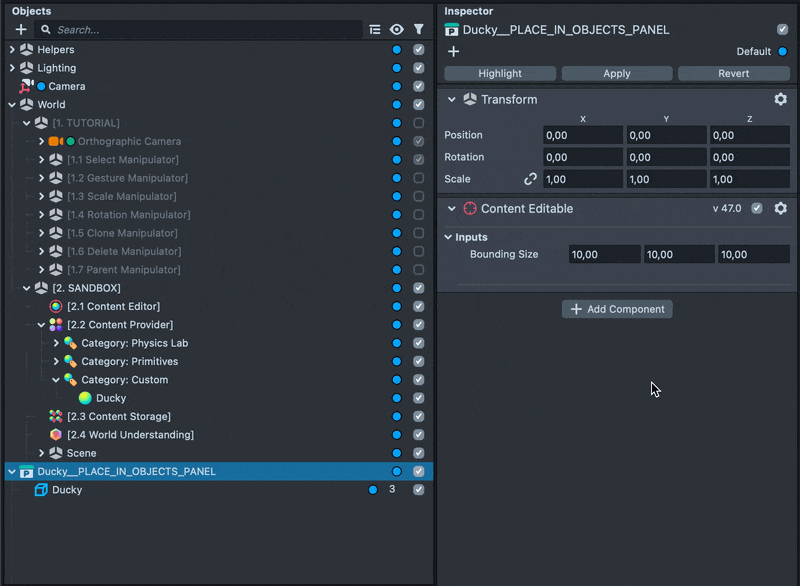The image size is (800, 586).
Task: Toggle the Lighting object checkbox
Action: pyautogui.click(x=419, y=68)
